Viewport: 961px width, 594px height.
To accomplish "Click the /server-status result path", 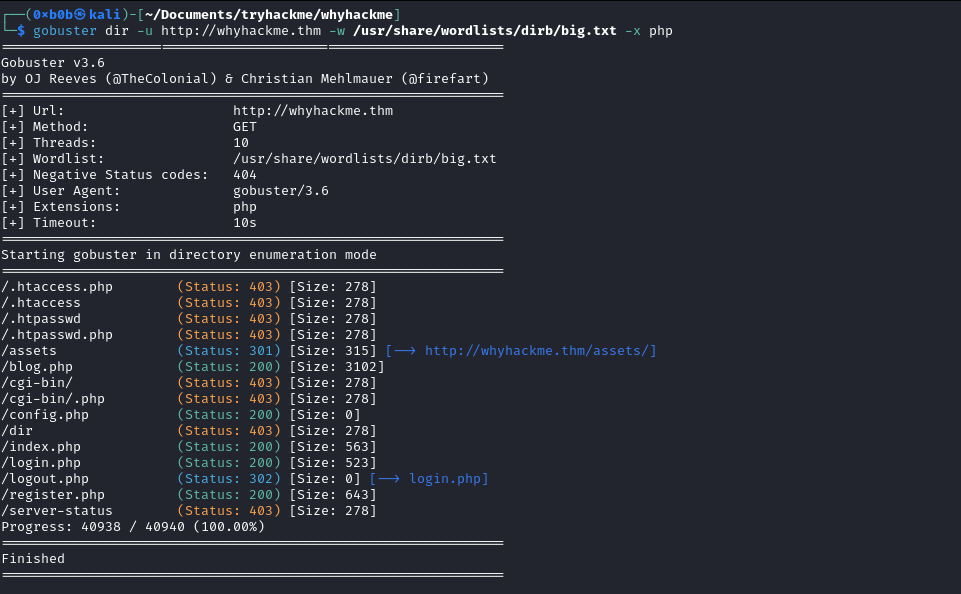I will tap(57, 511).
